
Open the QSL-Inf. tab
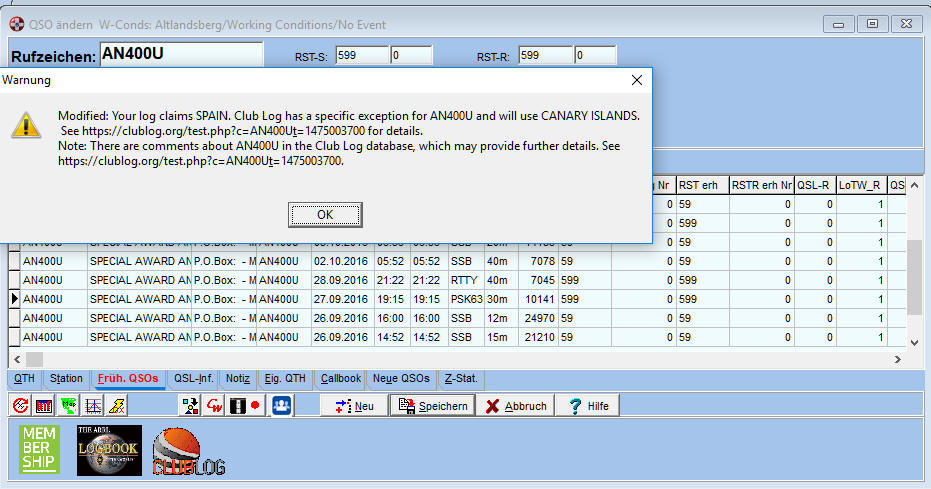(194, 379)
